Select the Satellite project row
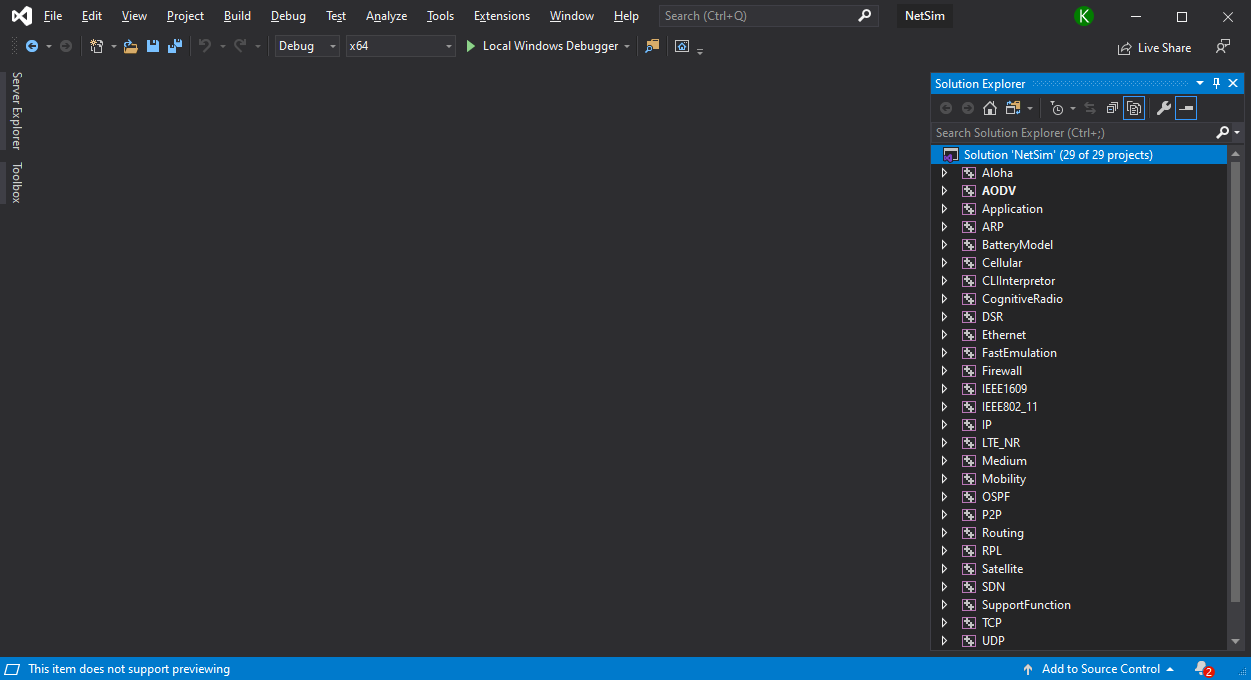The width and height of the screenshot is (1251, 680). (x=1079, y=569)
